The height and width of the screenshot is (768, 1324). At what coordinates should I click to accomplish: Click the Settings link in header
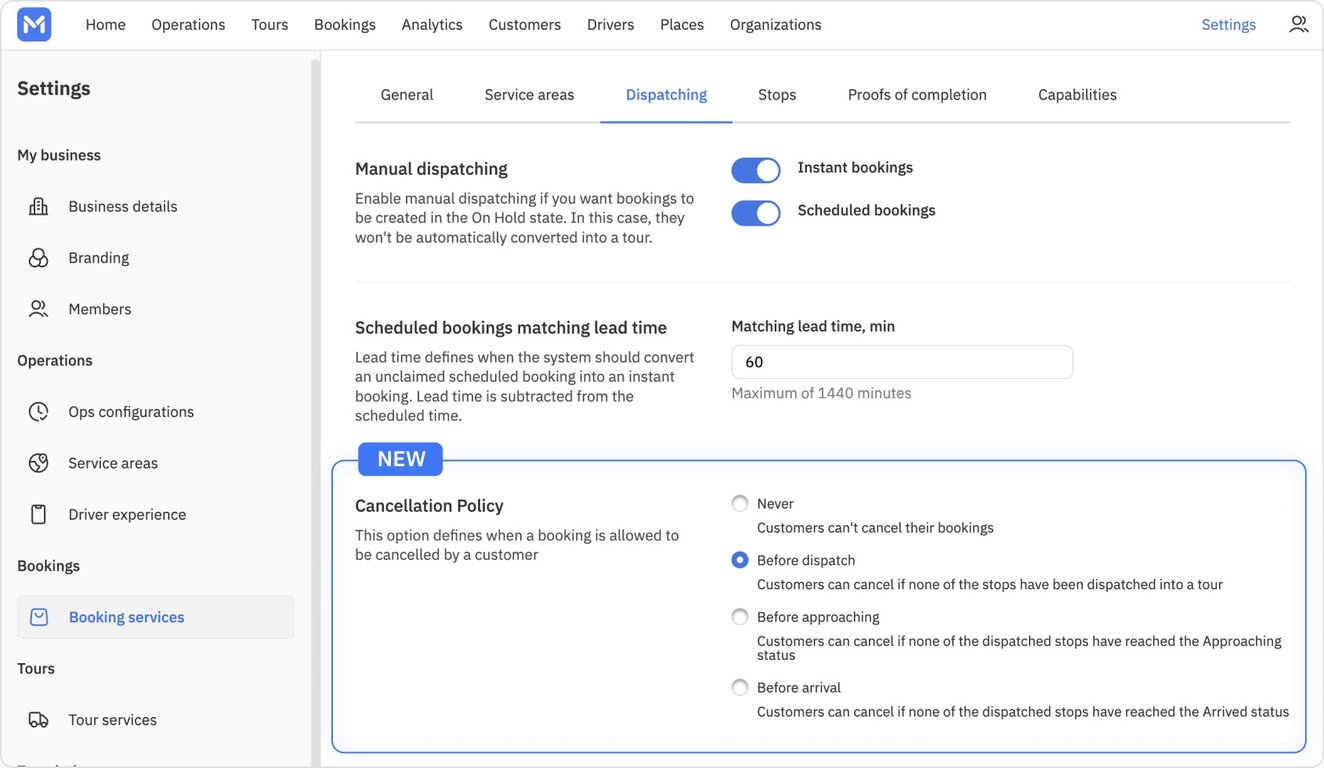click(x=1228, y=25)
